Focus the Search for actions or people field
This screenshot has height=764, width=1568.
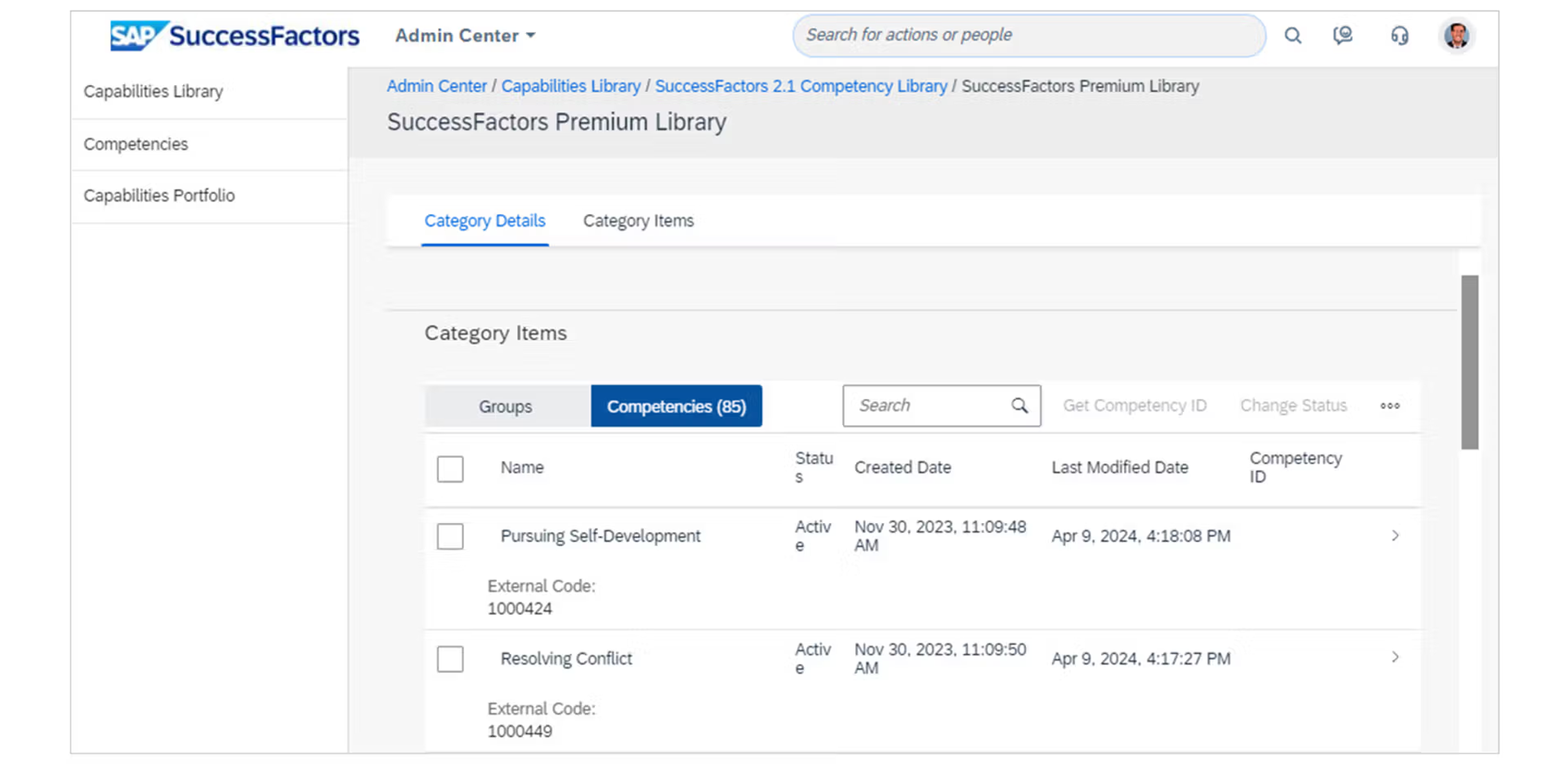tap(1029, 35)
